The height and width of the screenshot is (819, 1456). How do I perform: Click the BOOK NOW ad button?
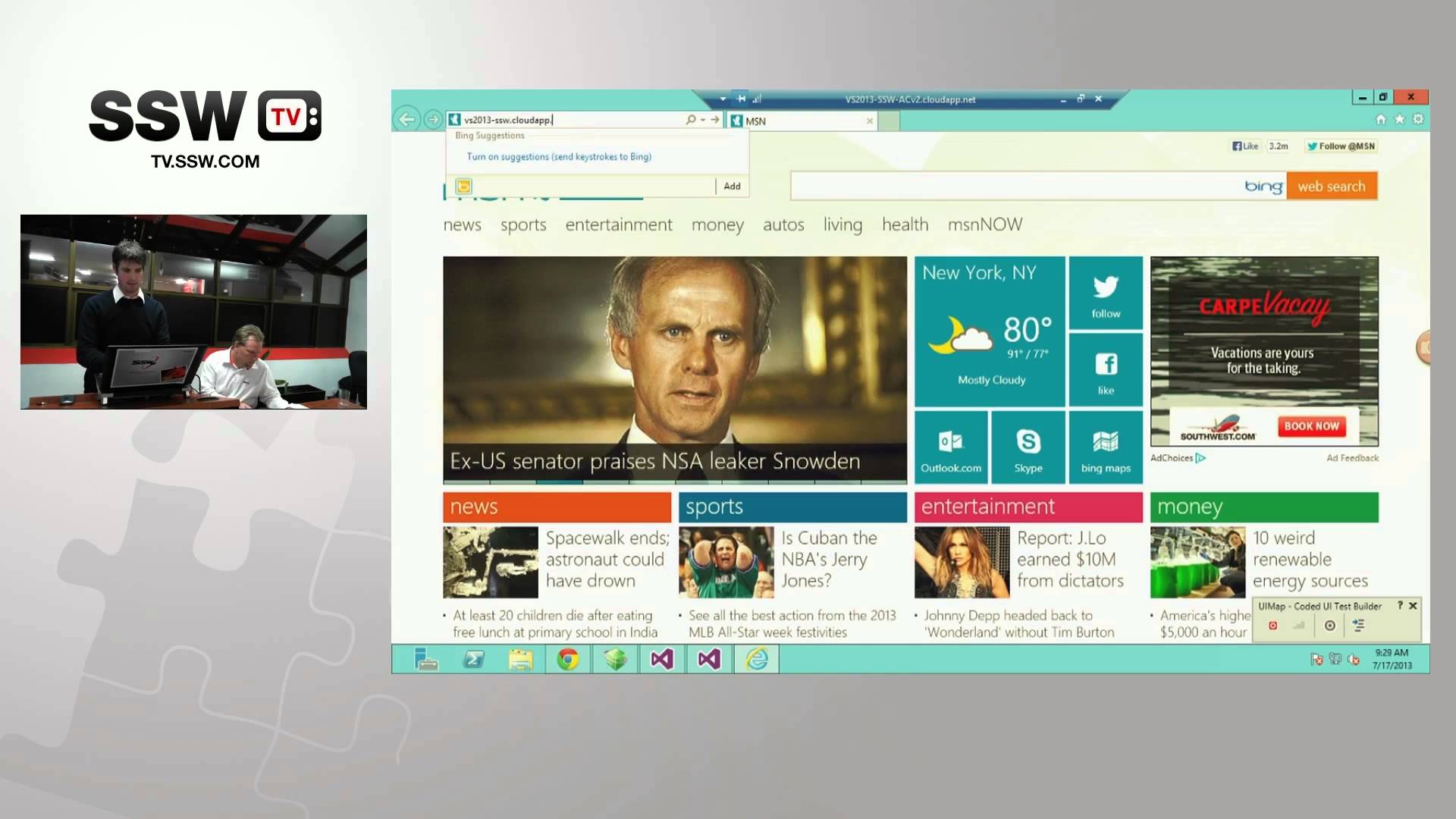pos(1311,426)
